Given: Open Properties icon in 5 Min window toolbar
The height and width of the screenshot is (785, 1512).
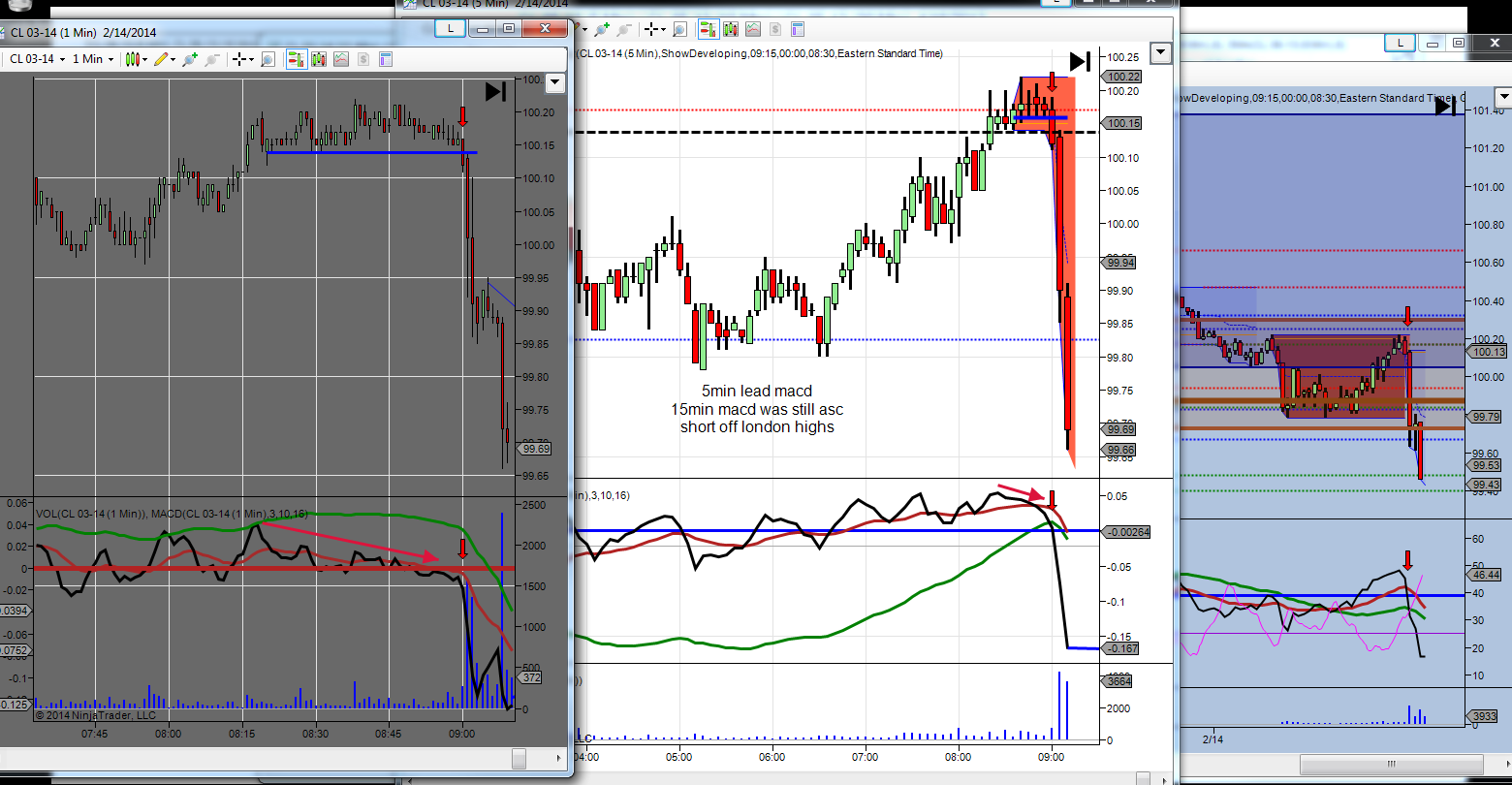Looking at the screenshot, I should [799, 30].
